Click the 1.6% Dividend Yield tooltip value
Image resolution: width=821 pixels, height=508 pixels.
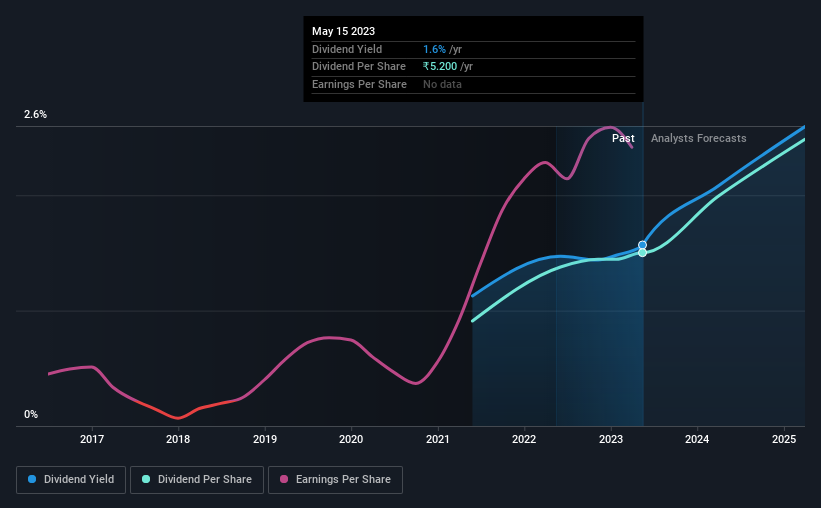point(435,49)
